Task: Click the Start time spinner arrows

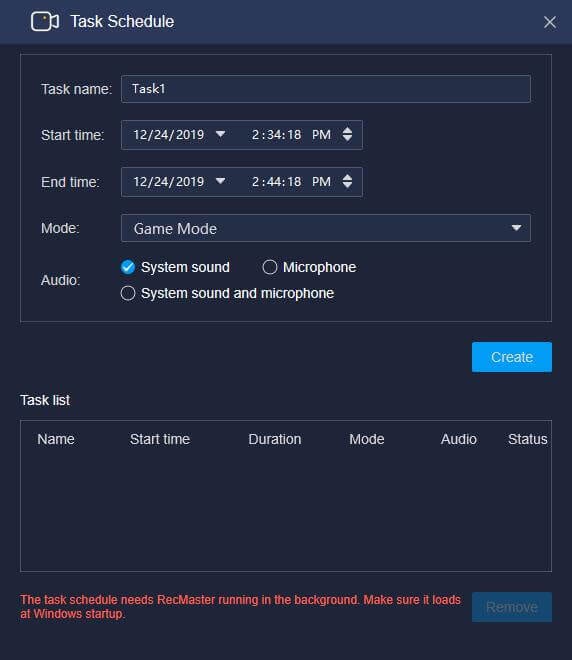Action: pos(347,135)
